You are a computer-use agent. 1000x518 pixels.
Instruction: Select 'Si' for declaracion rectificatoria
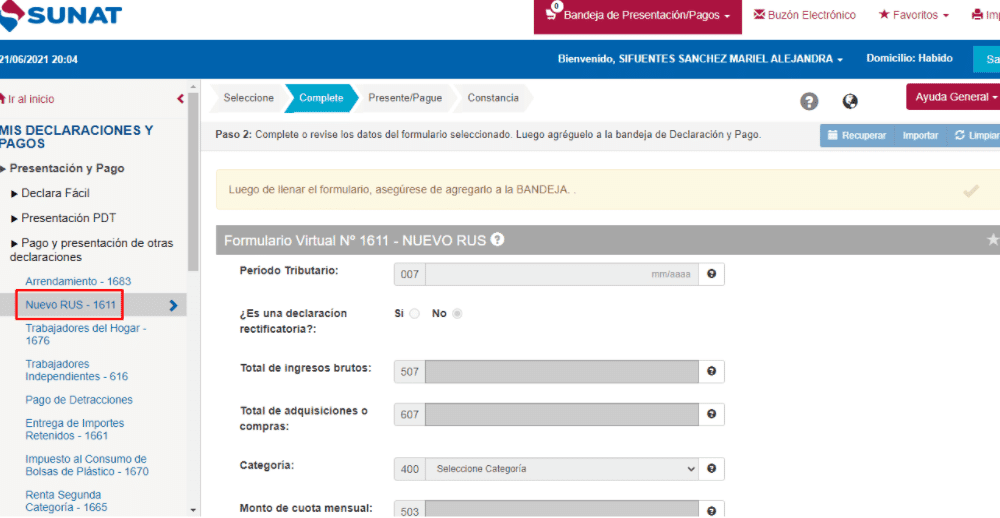(x=414, y=314)
